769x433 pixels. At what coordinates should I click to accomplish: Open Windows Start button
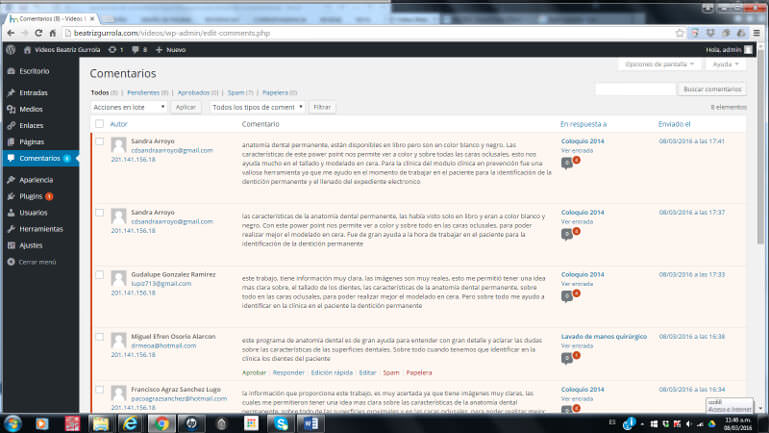(12, 424)
